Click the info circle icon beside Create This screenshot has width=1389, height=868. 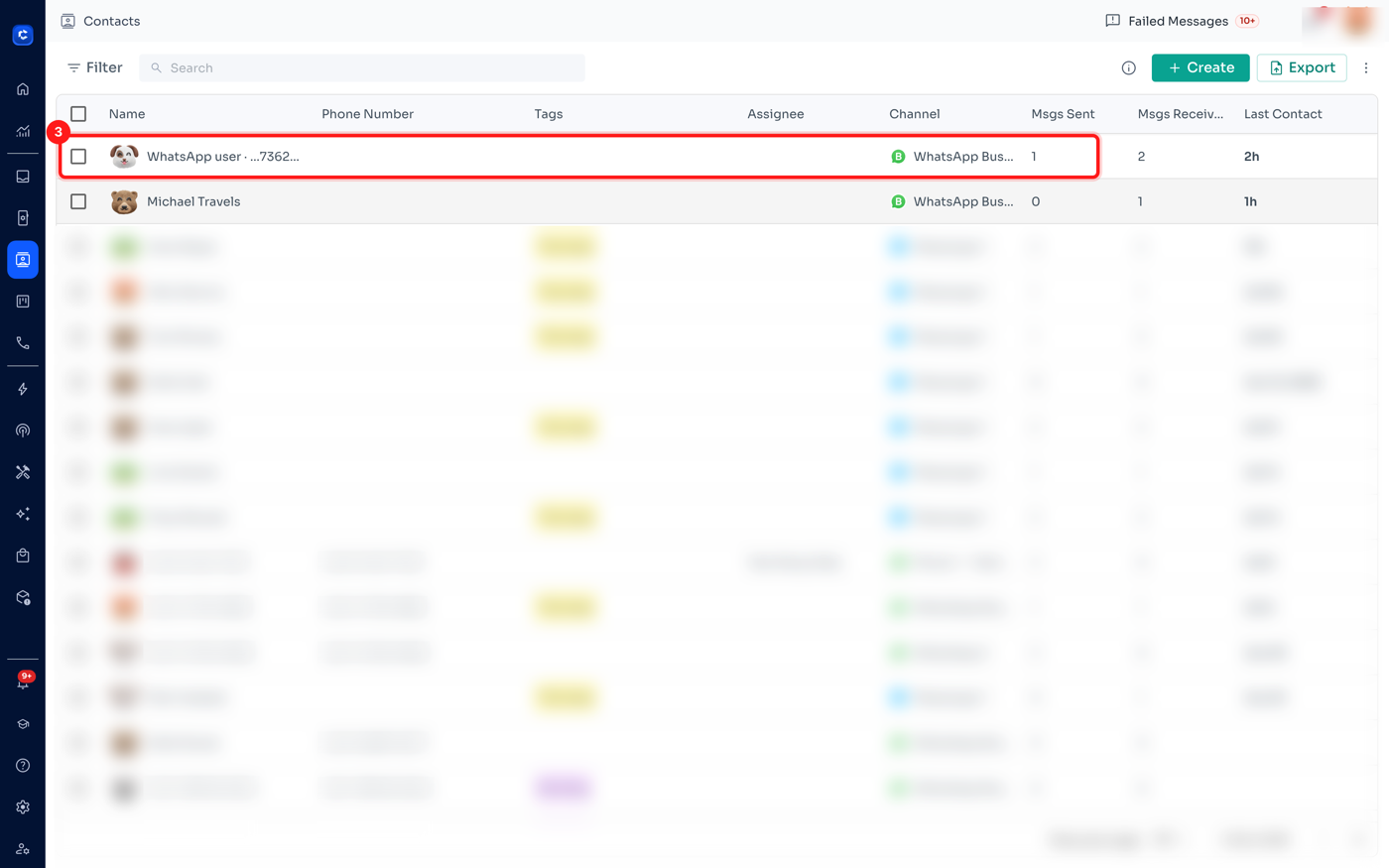coord(1128,67)
